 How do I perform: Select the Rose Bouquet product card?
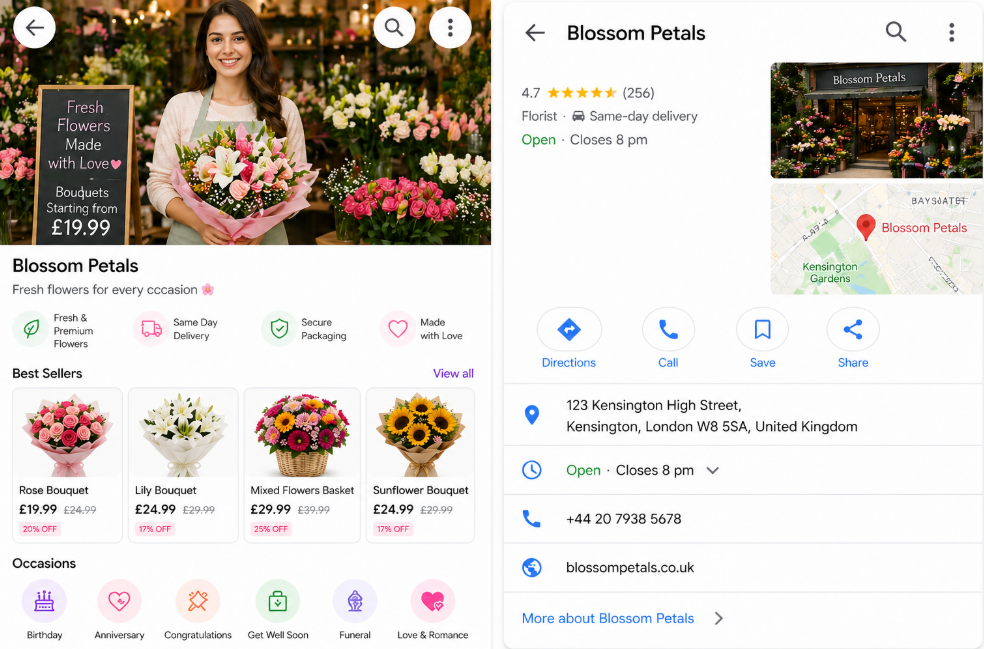[67, 464]
